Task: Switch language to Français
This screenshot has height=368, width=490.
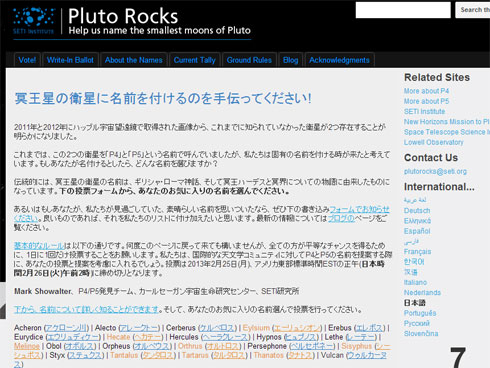Action: pos(417,252)
